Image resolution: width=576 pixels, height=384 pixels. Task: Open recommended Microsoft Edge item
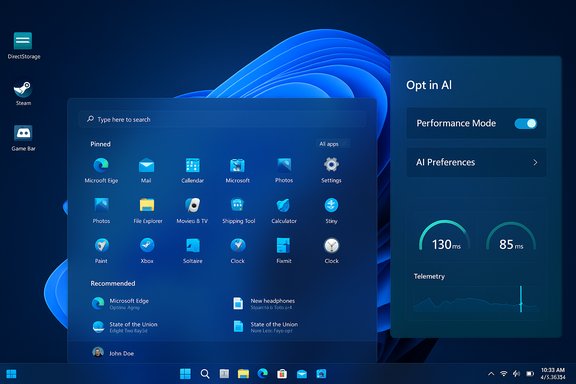pyautogui.click(x=121, y=304)
